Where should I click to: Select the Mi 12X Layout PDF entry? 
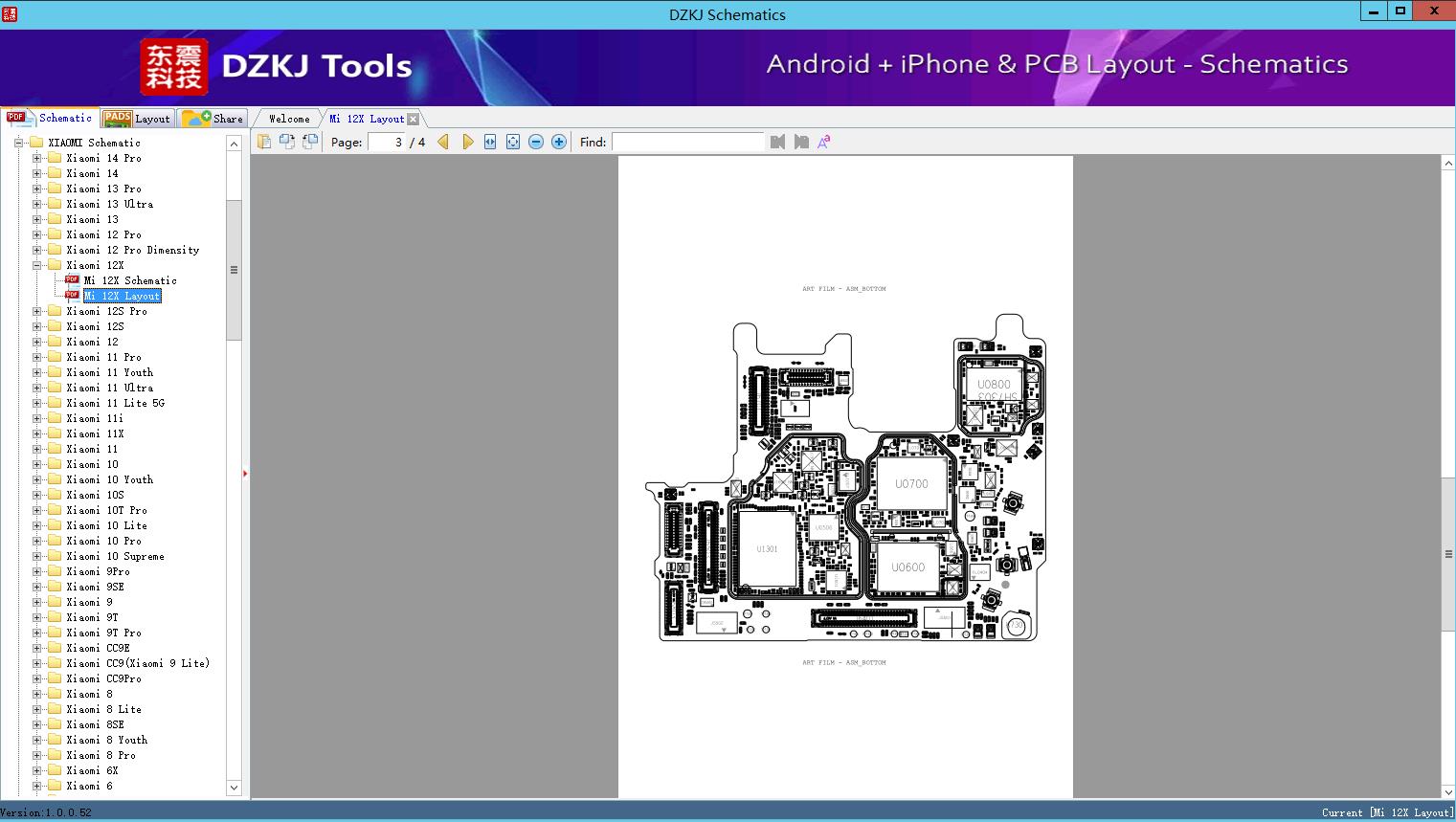click(122, 296)
